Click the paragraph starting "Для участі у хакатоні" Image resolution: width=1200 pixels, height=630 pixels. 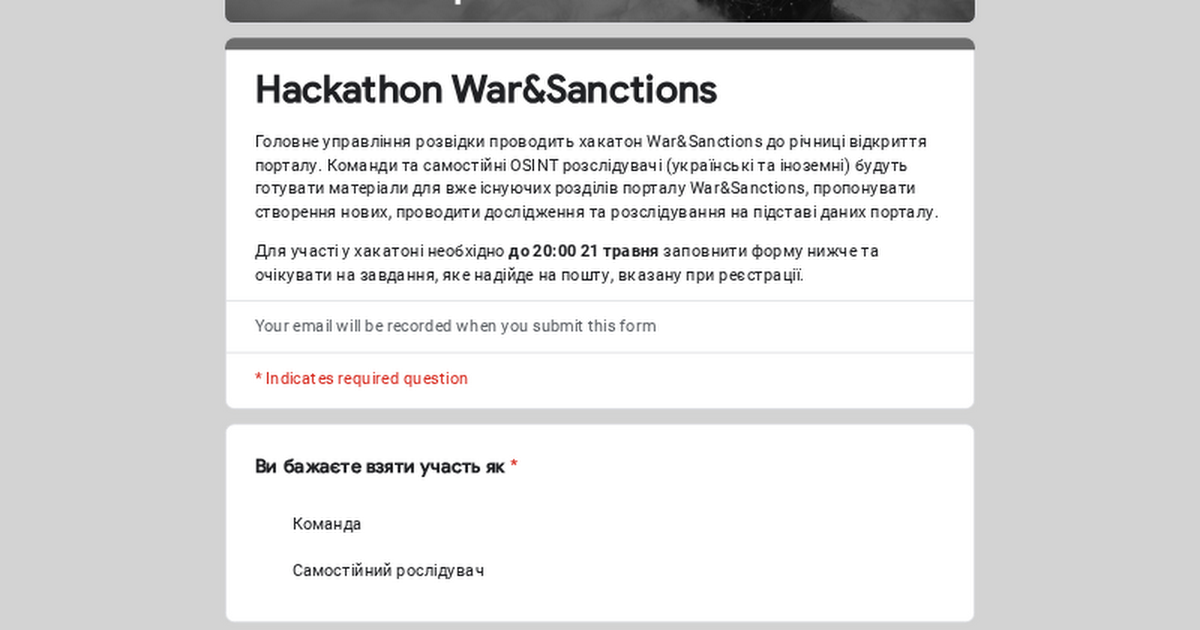click(x=560, y=263)
